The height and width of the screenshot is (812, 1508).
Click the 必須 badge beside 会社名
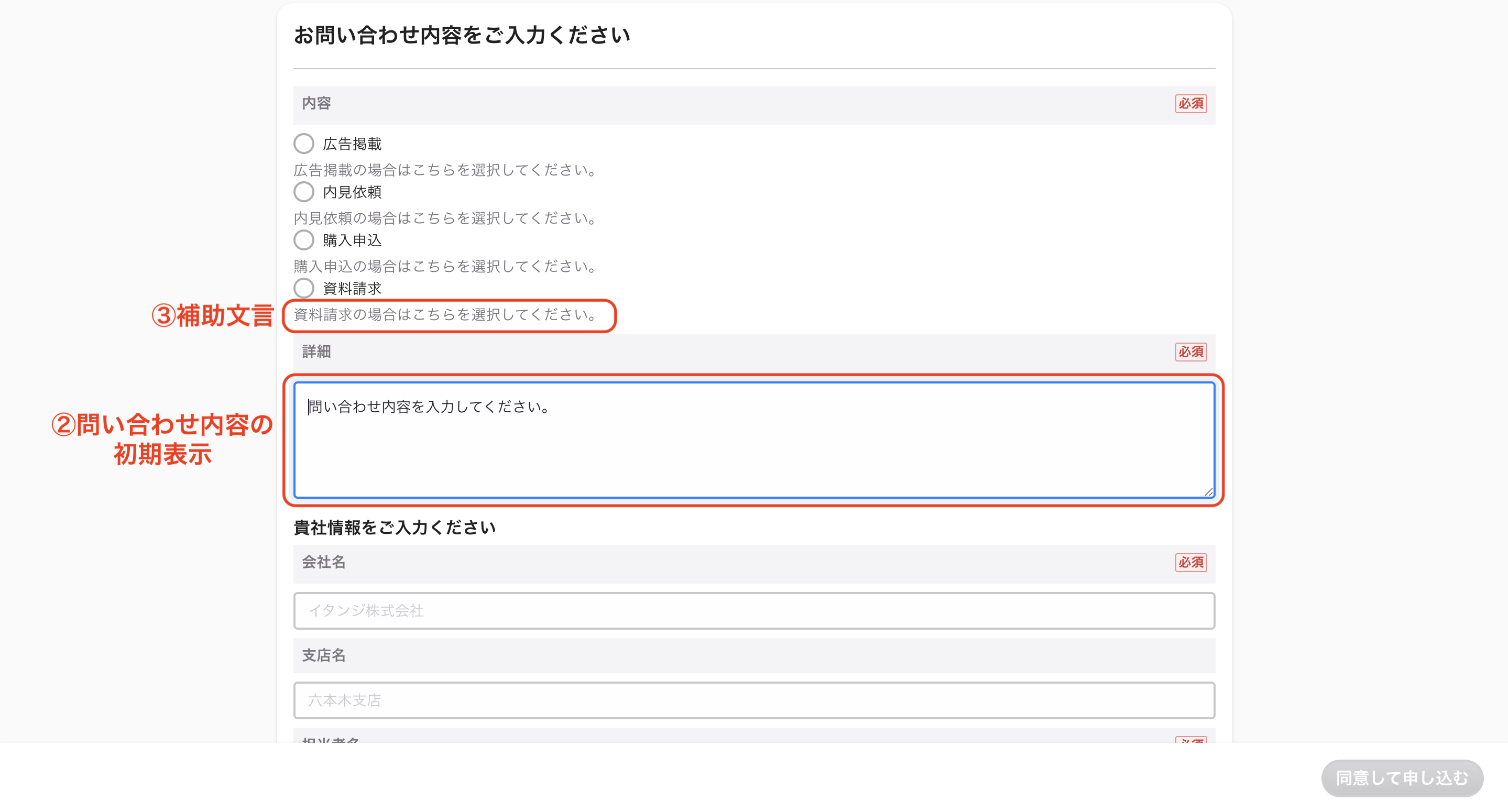coord(1190,563)
